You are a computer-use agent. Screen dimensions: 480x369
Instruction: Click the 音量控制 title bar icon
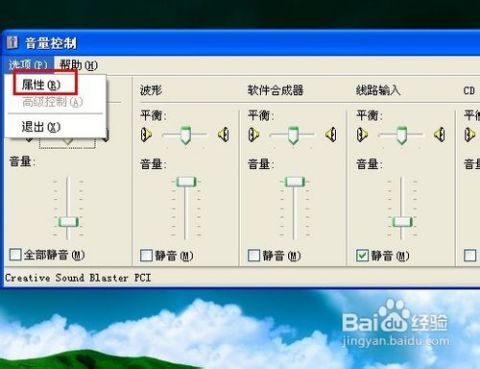click(x=12, y=43)
